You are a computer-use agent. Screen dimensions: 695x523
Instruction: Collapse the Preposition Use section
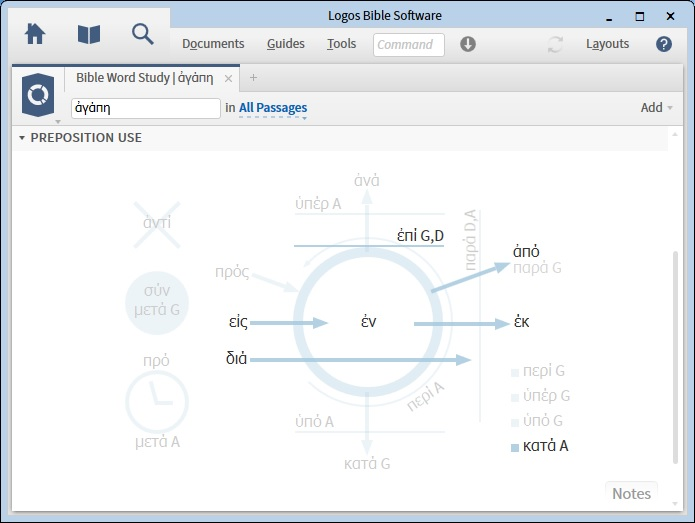coord(22,138)
